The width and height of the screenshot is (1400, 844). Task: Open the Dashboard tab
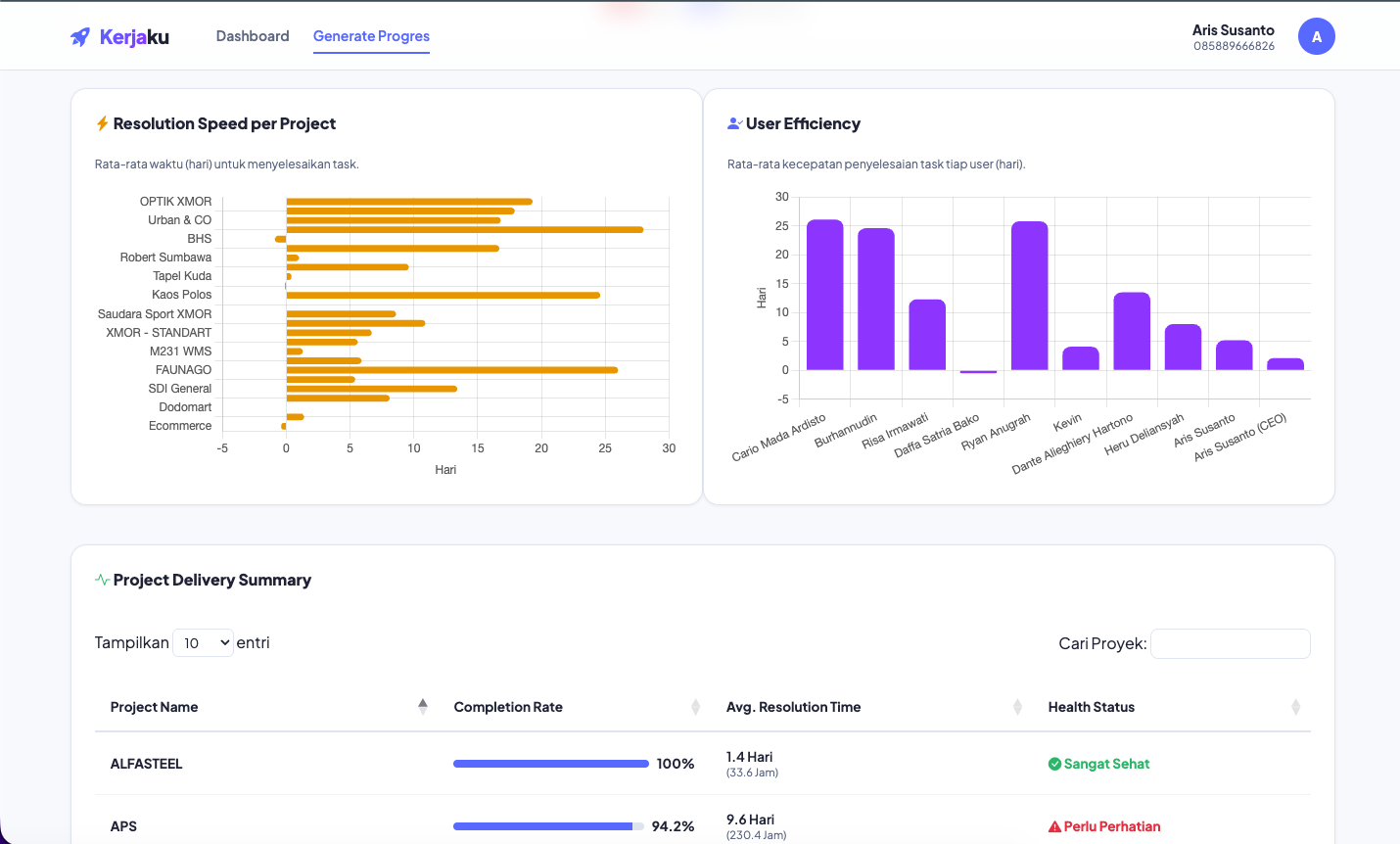[x=253, y=36]
